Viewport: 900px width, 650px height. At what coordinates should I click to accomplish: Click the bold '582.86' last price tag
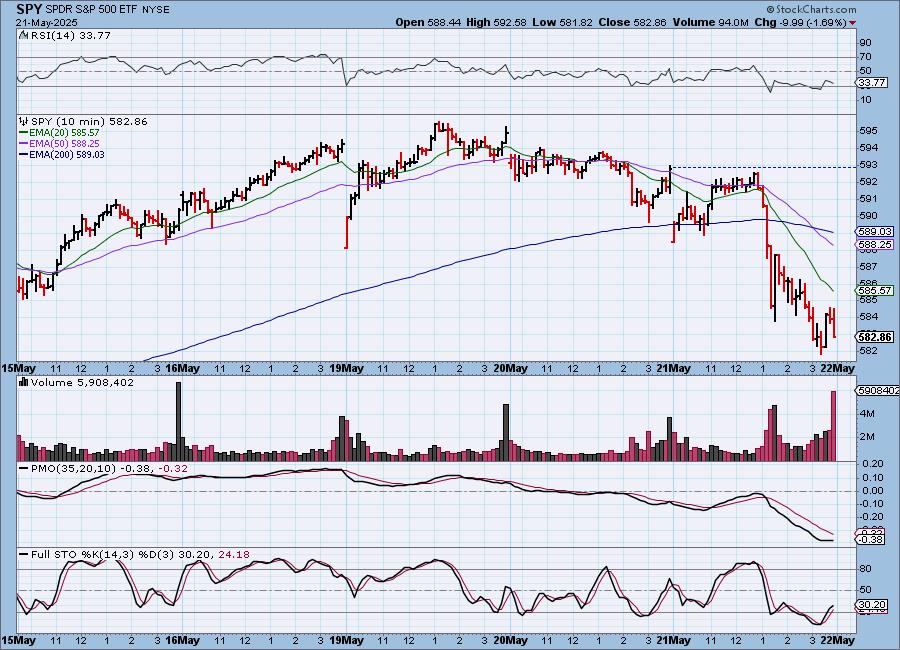pos(875,337)
